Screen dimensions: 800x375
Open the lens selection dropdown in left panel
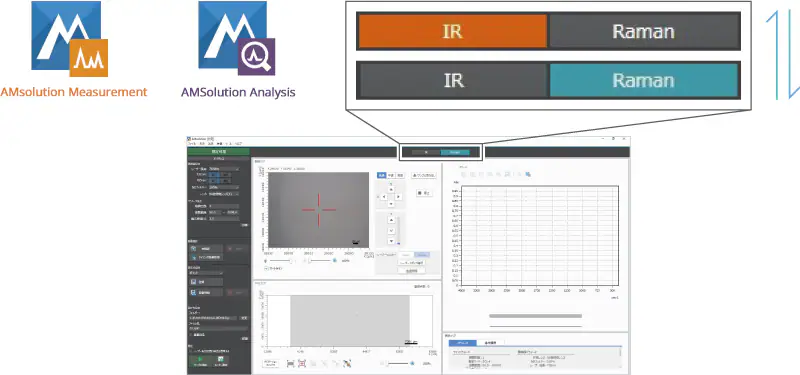pos(223,194)
